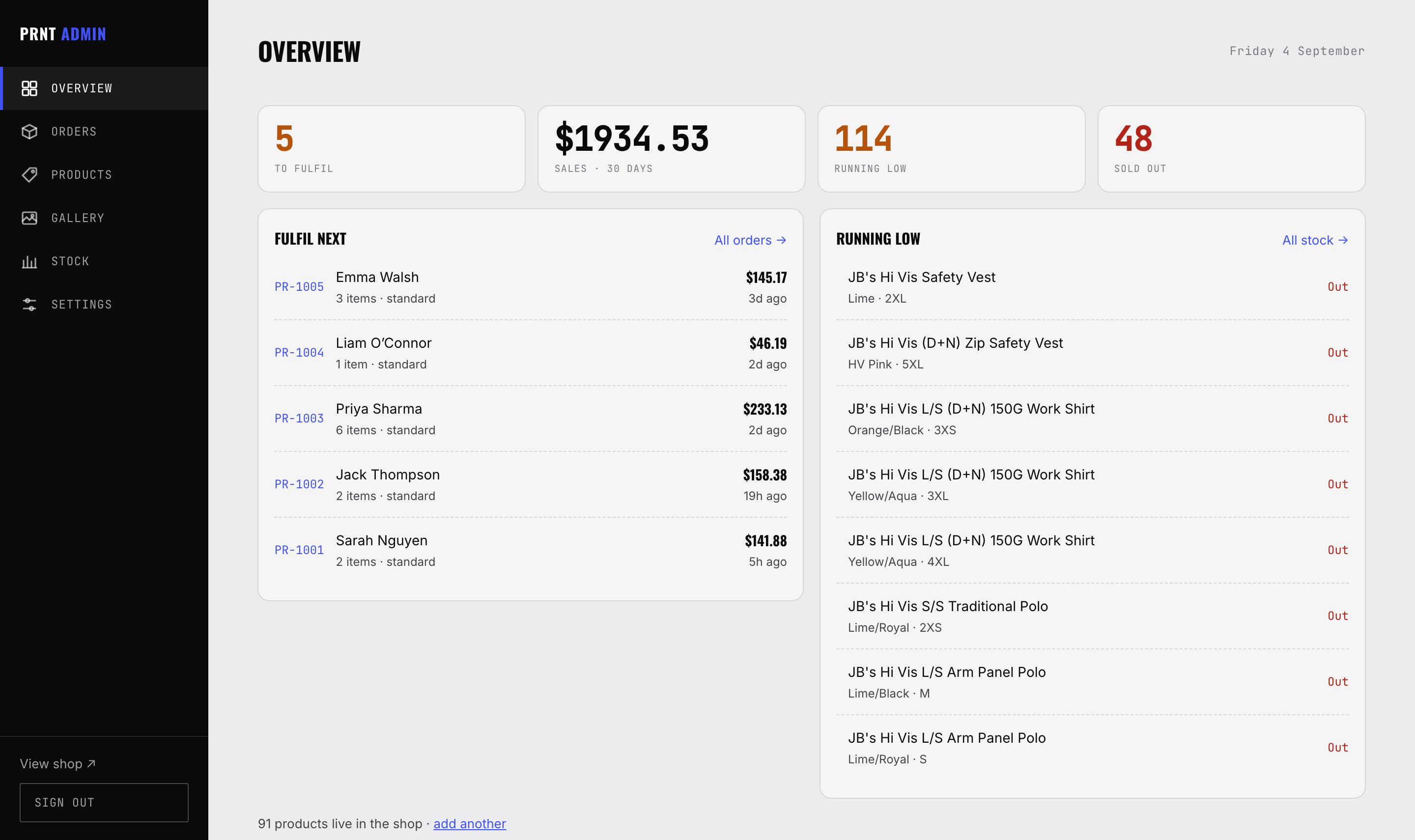
Task: Click the PRNT ADMIN logo
Action: [63, 34]
